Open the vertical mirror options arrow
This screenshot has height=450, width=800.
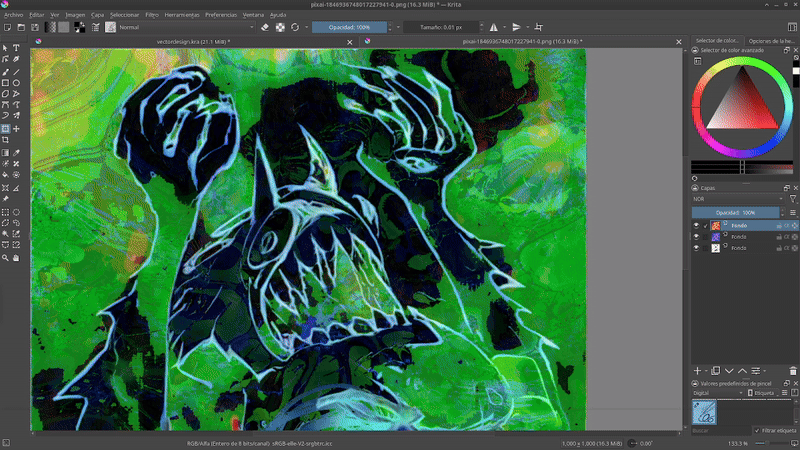point(527,27)
